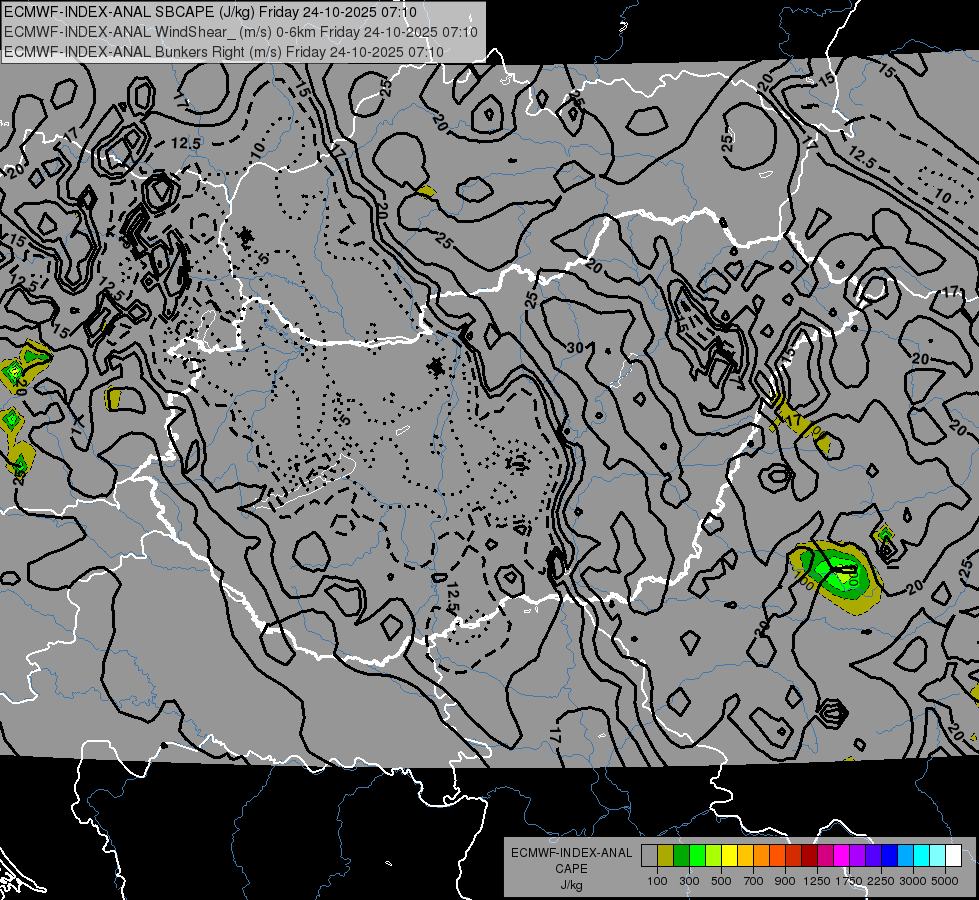Select the olive swatch above the 100 label
This screenshot has height=900, width=979.
665,855
